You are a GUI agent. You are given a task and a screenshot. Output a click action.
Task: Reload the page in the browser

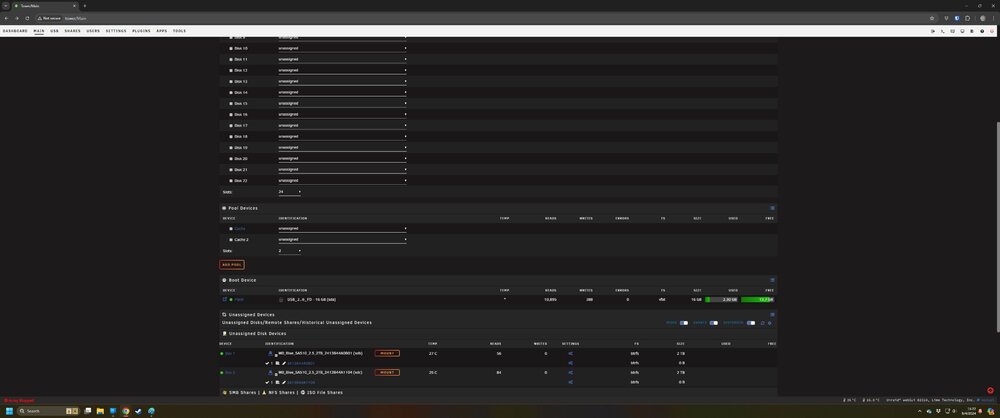[27, 18]
